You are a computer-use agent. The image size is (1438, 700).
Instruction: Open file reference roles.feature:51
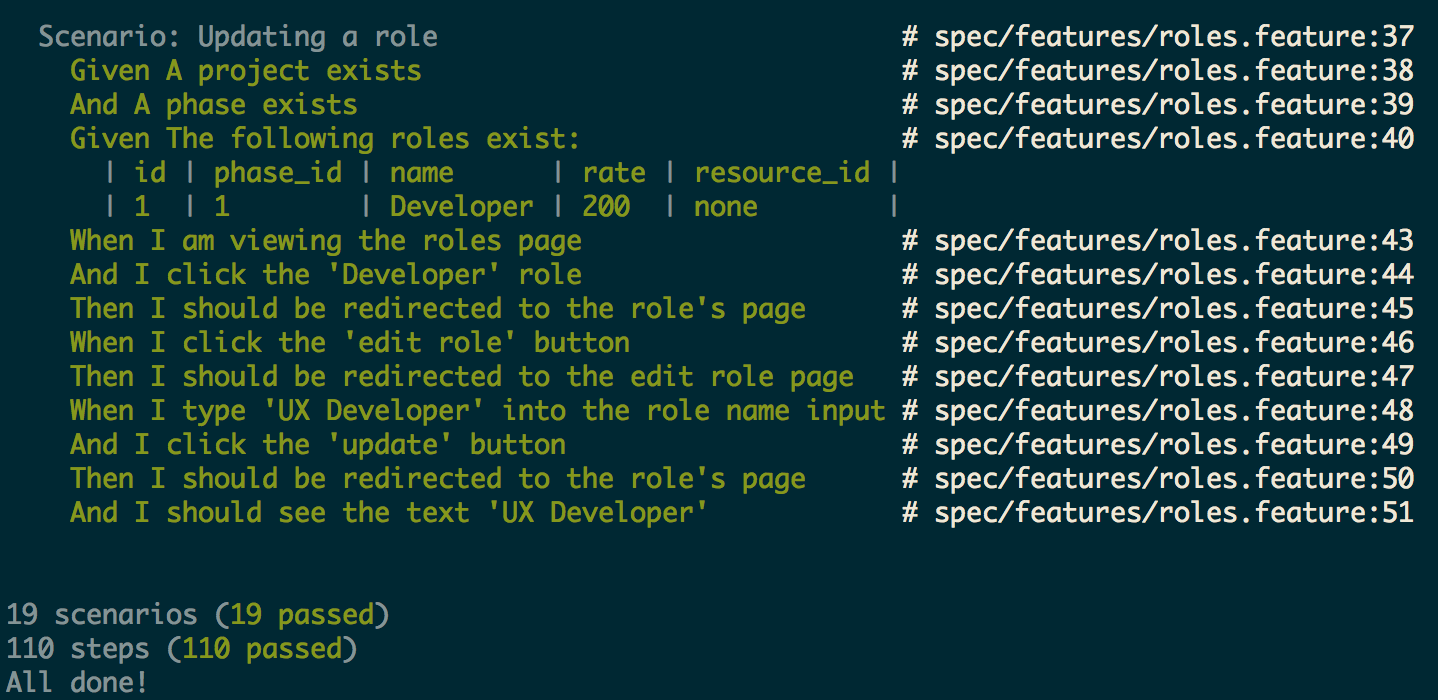(1173, 513)
